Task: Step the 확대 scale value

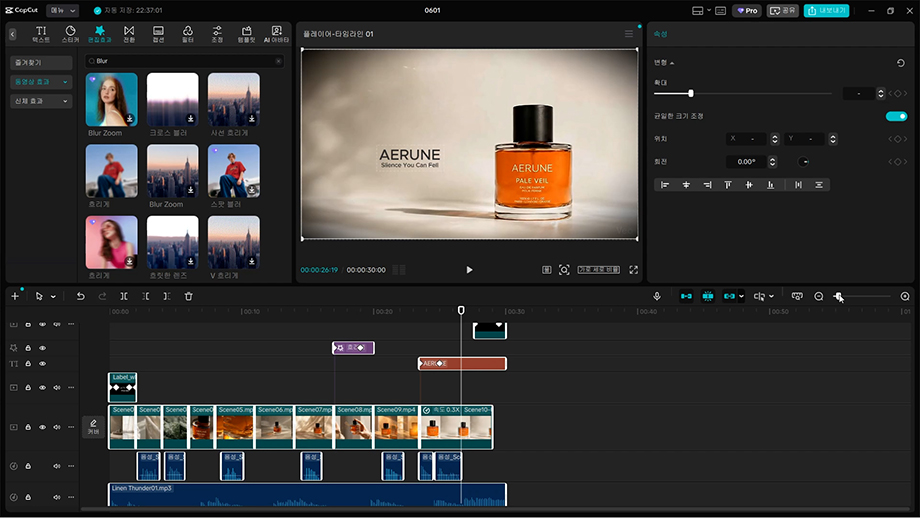Action: (880, 93)
